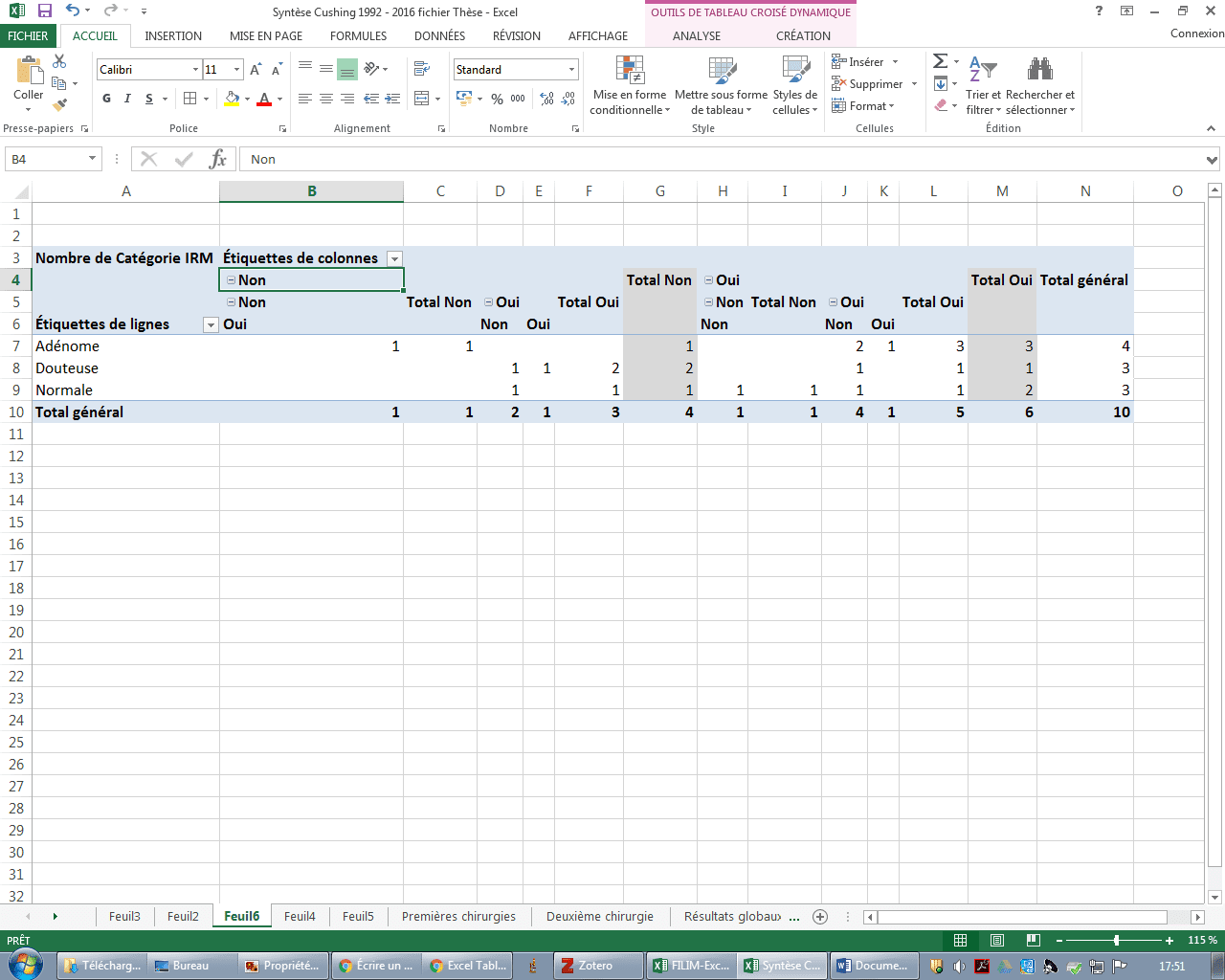Click the wrap text icon
1225x980 pixels.
click(421, 69)
